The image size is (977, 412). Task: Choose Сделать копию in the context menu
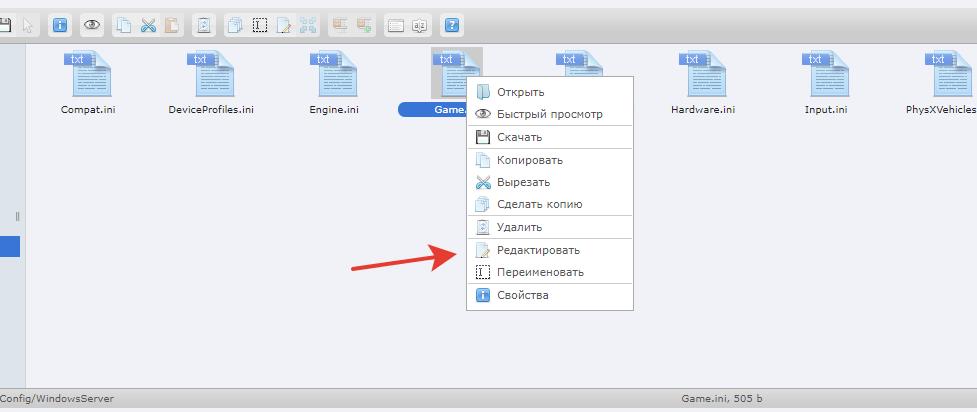(x=550, y=204)
